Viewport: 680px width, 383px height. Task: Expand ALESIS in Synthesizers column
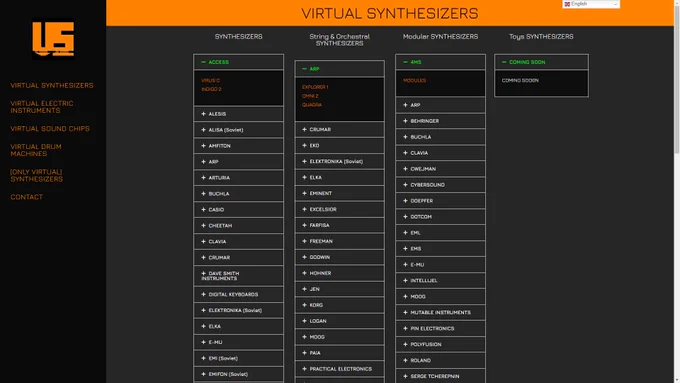(x=239, y=114)
